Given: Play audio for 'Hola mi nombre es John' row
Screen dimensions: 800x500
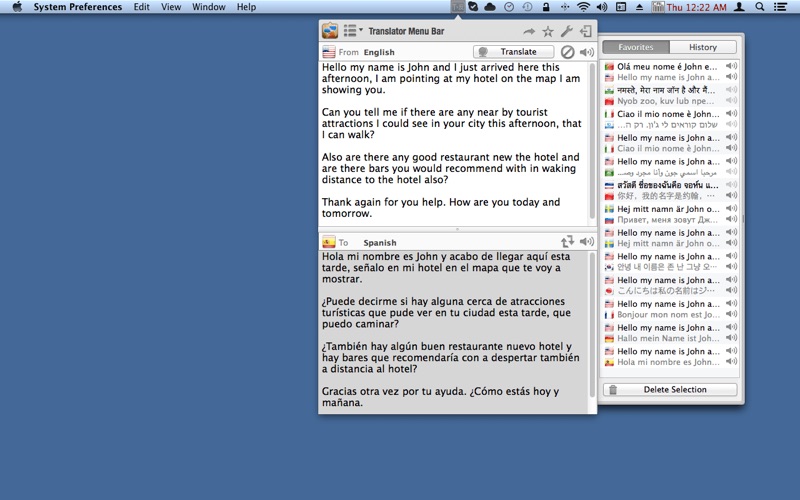Looking at the screenshot, I should 732,362.
